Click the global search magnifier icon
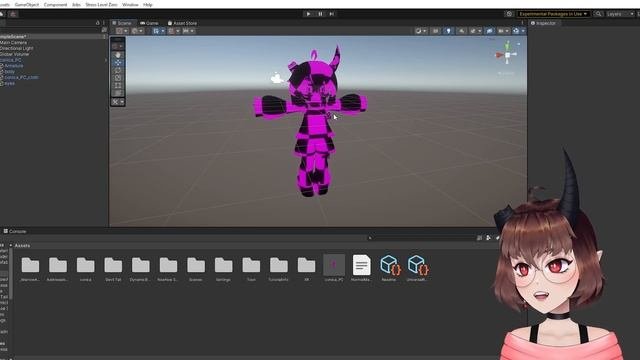The image size is (640, 360). [x=598, y=14]
